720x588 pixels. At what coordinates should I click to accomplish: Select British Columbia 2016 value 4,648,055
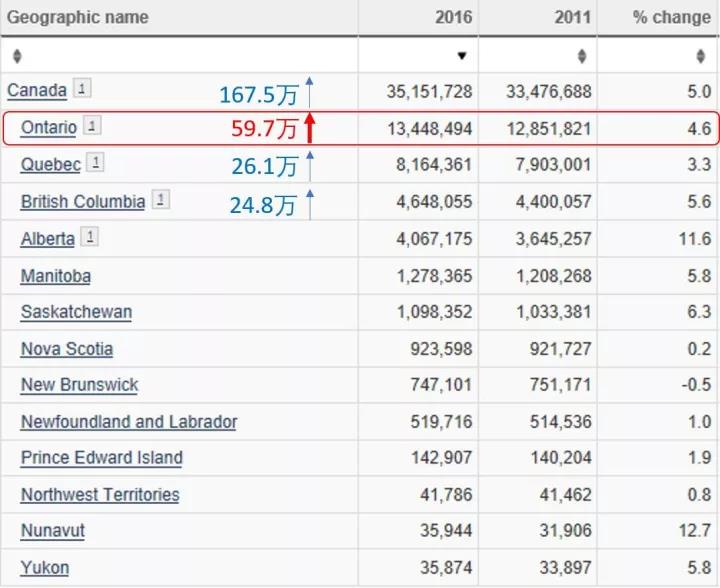(434, 202)
